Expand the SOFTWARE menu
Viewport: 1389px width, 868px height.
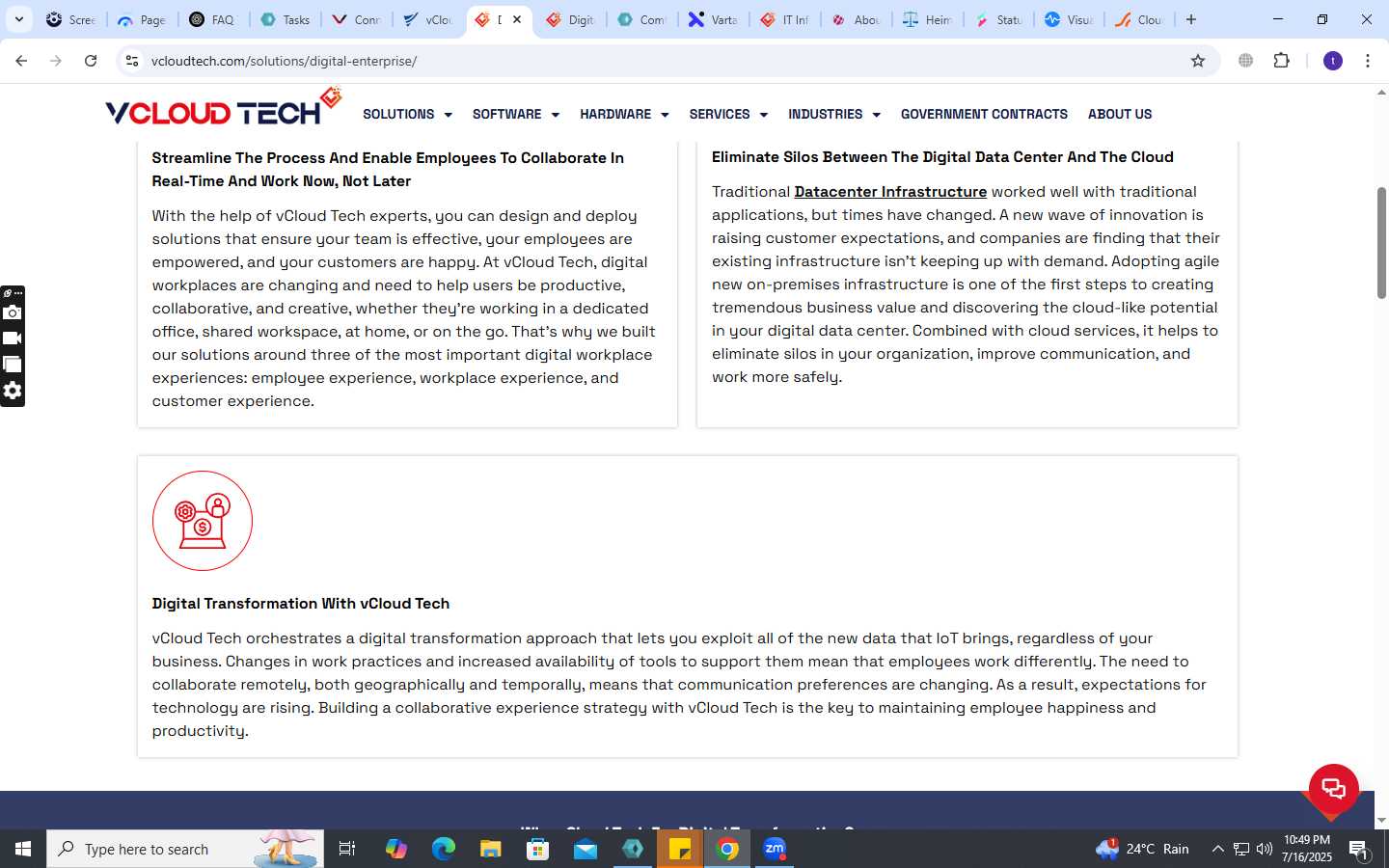pos(516,114)
